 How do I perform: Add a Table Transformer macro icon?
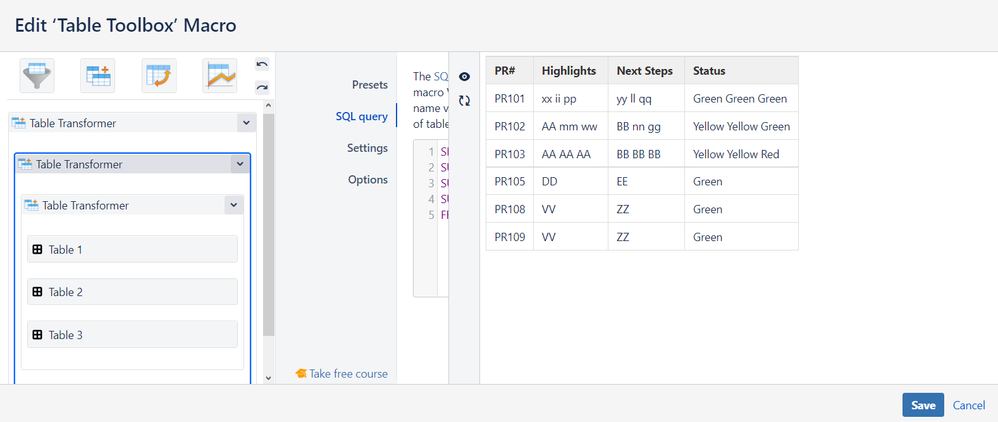click(97, 76)
